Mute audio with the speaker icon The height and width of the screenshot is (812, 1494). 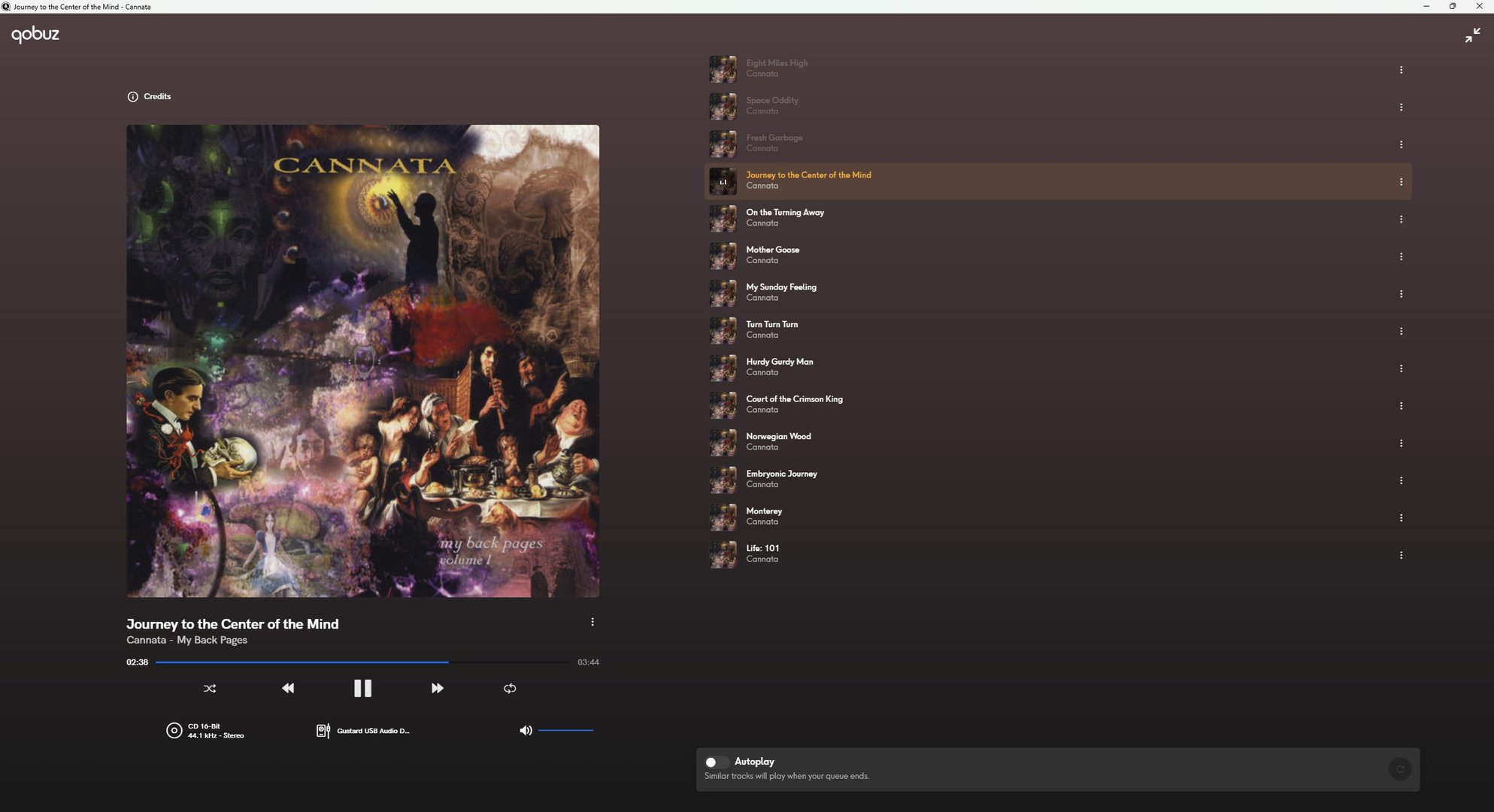pyautogui.click(x=526, y=730)
